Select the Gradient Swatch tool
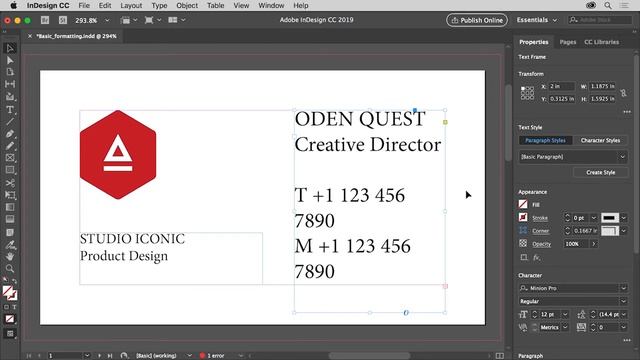Image resolution: width=640 pixels, height=360 pixels. pos(10,207)
